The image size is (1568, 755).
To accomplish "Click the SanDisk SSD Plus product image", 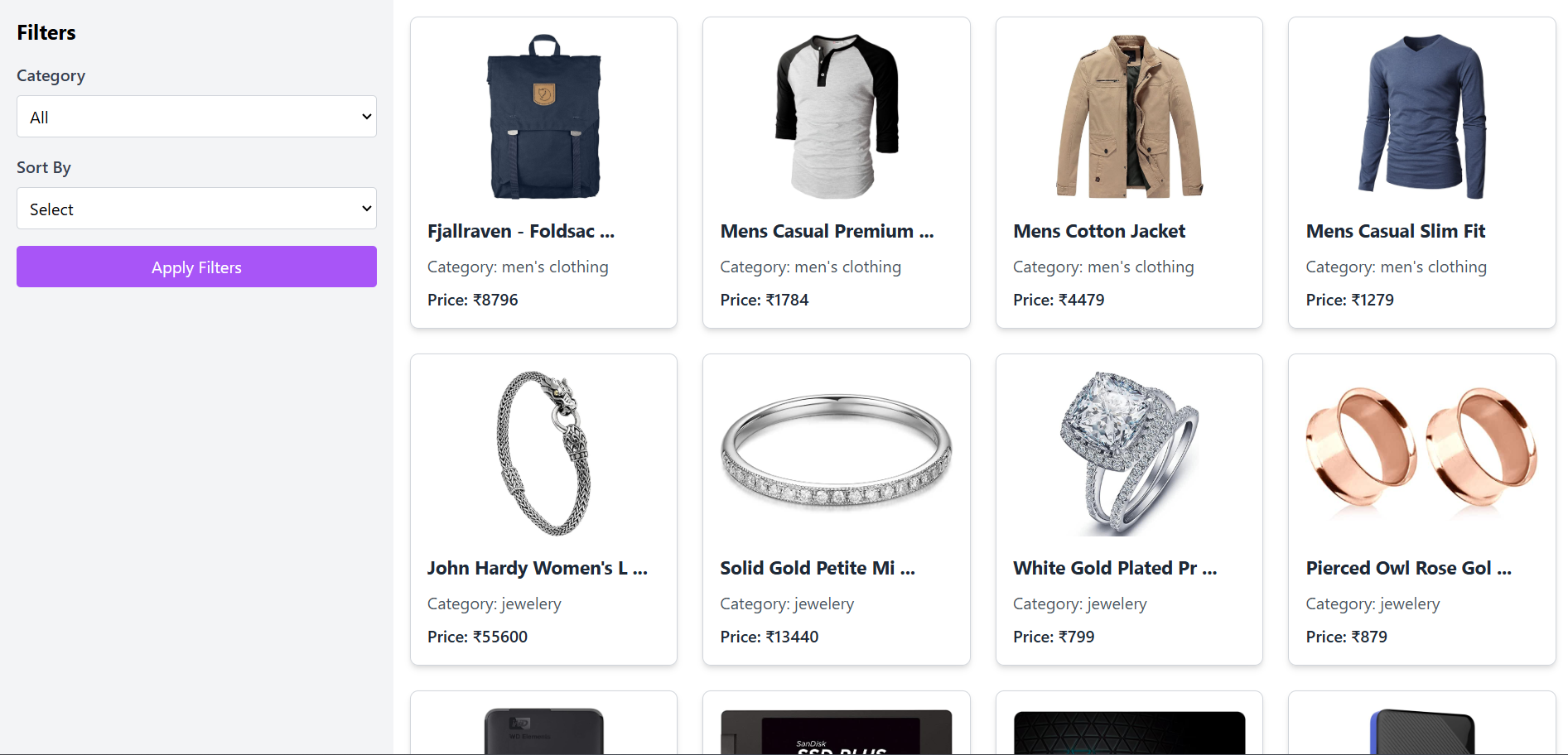I will 837,732.
